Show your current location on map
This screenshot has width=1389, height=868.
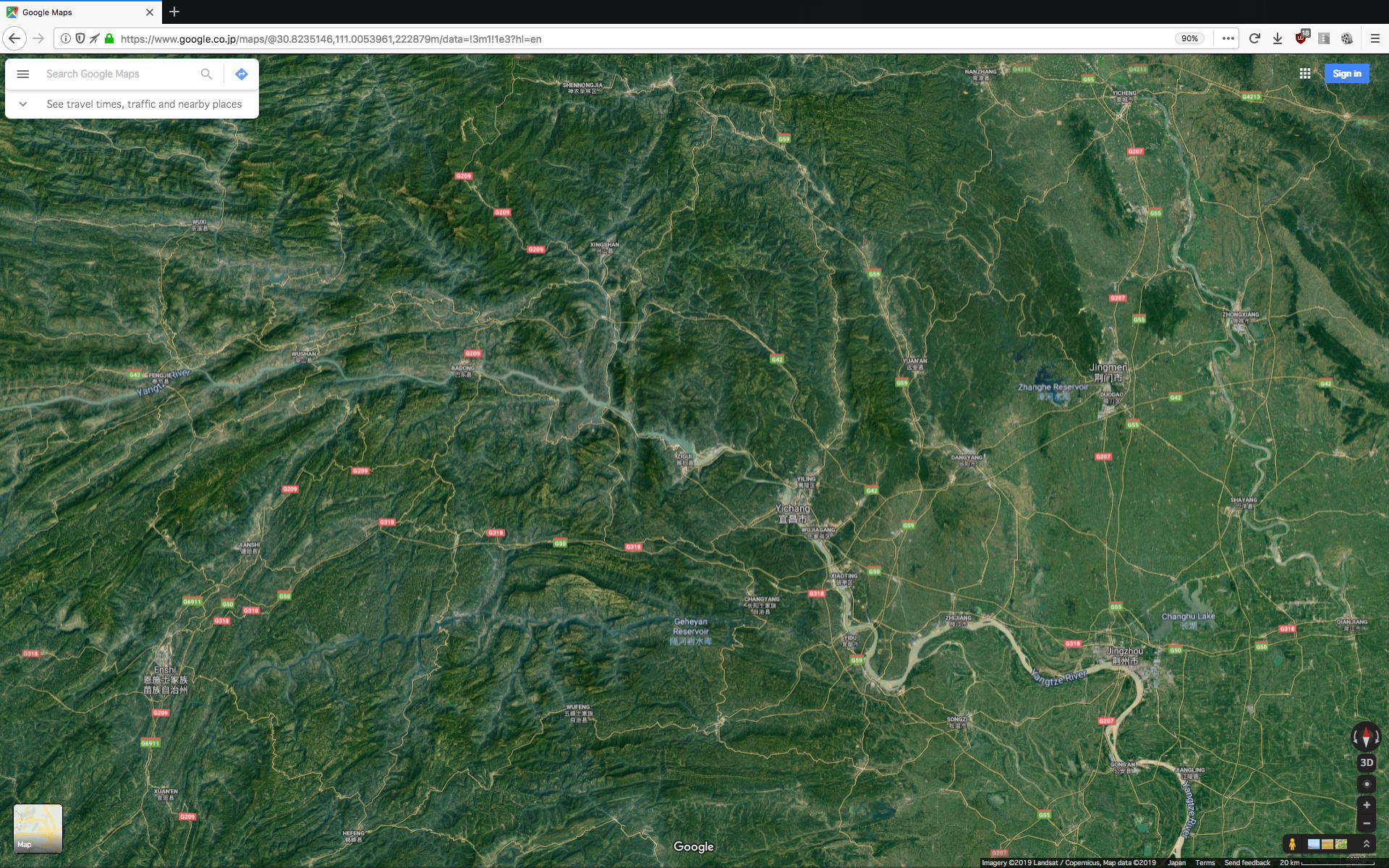coord(1366,784)
